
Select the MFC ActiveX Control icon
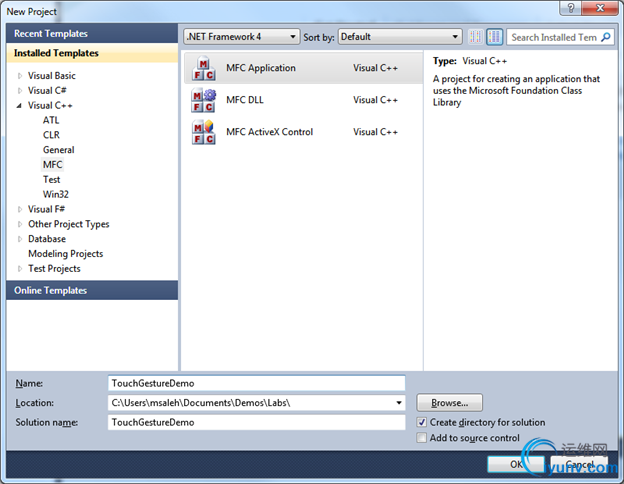tap(203, 132)
